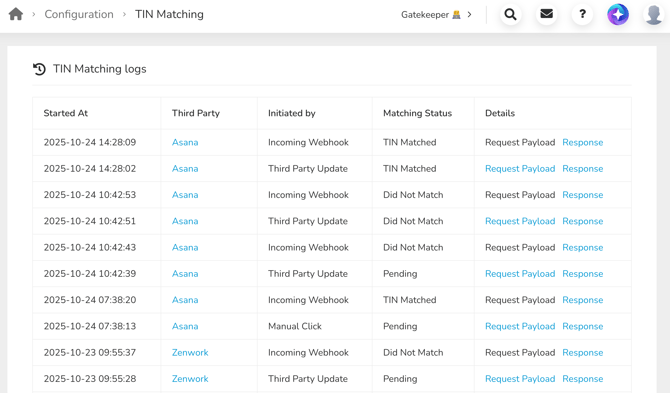
Task: Open Configuration in the breadcrumb
Action: click(x=79, y=14)
